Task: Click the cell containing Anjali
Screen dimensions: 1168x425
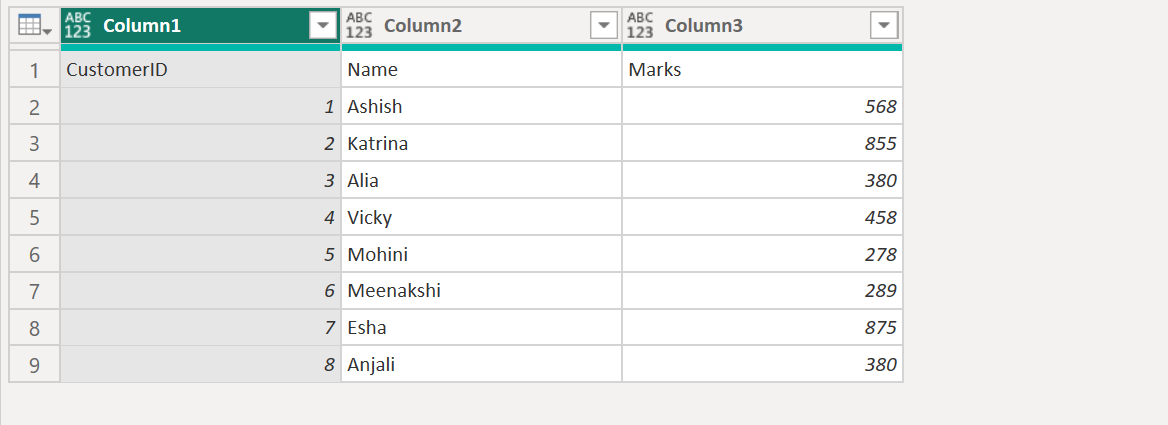Action: (480, 365)
